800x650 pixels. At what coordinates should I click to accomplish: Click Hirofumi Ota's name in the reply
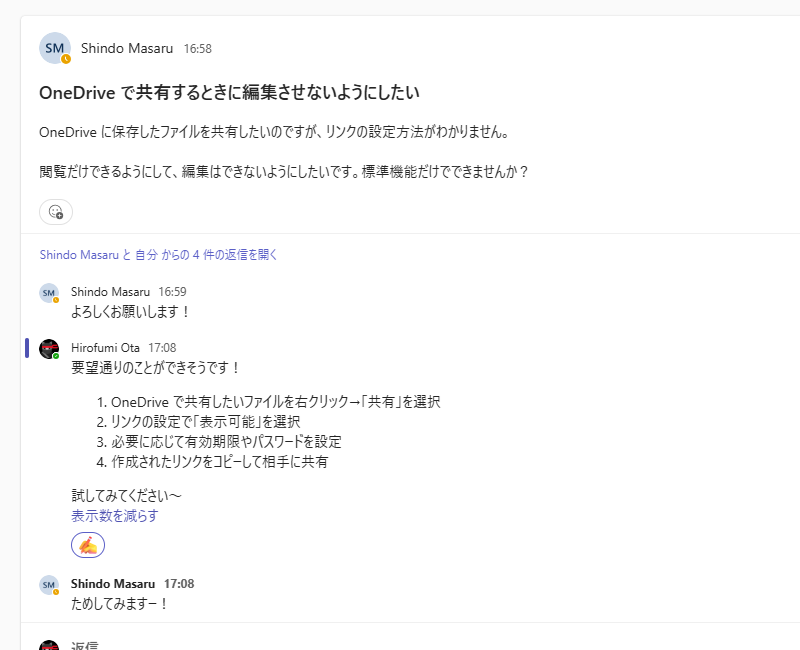click(x=105, y=348)
